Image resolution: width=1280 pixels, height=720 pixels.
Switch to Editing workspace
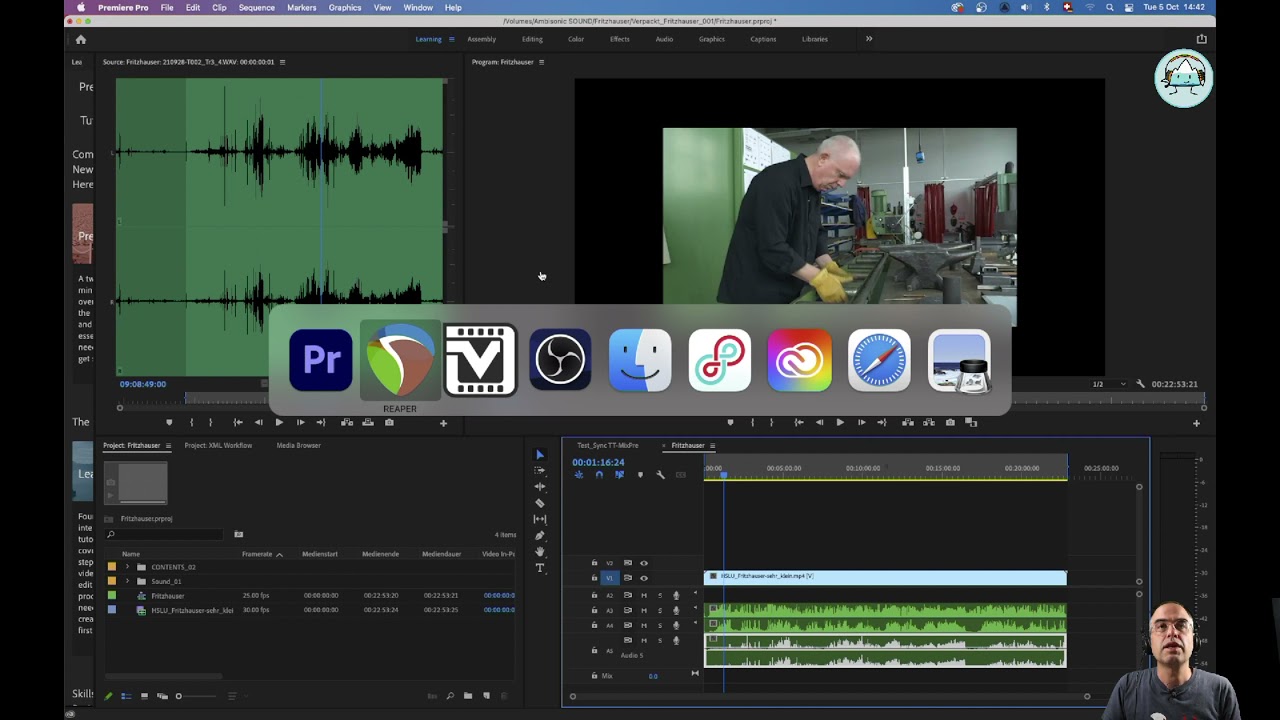point(532,39)
